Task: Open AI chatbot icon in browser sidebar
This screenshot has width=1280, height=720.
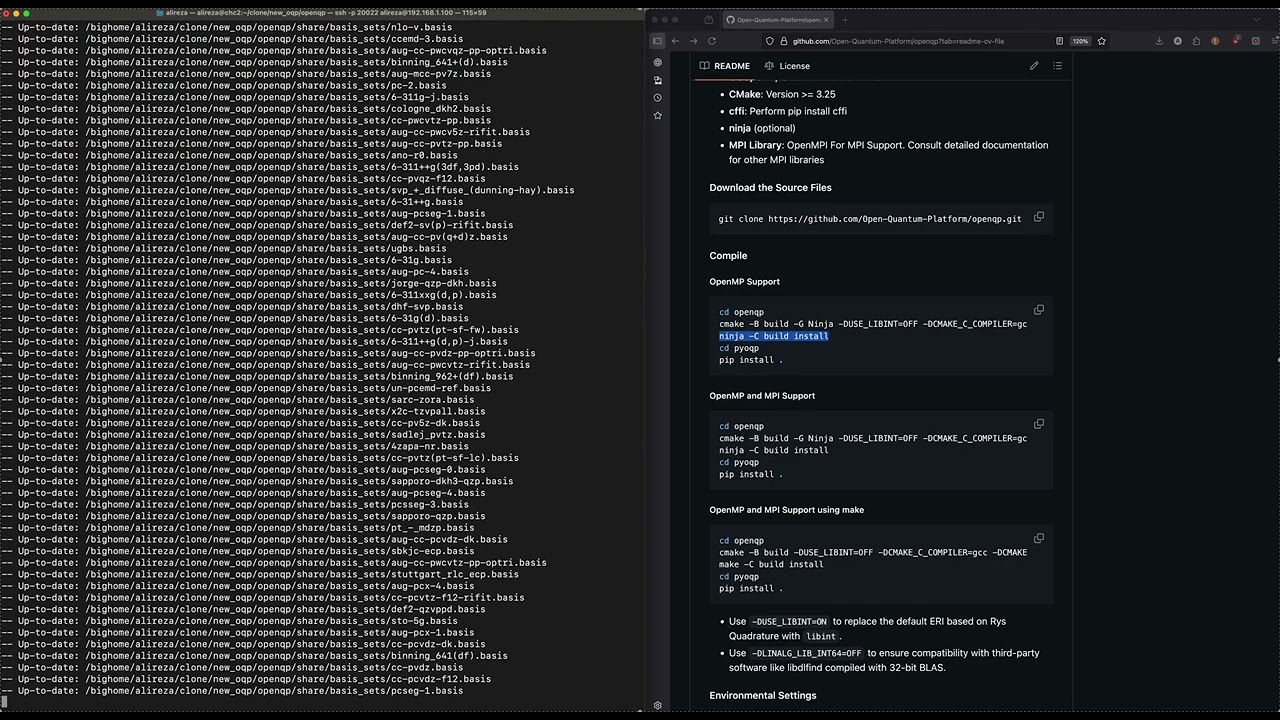Action: (x=657, y=62)
